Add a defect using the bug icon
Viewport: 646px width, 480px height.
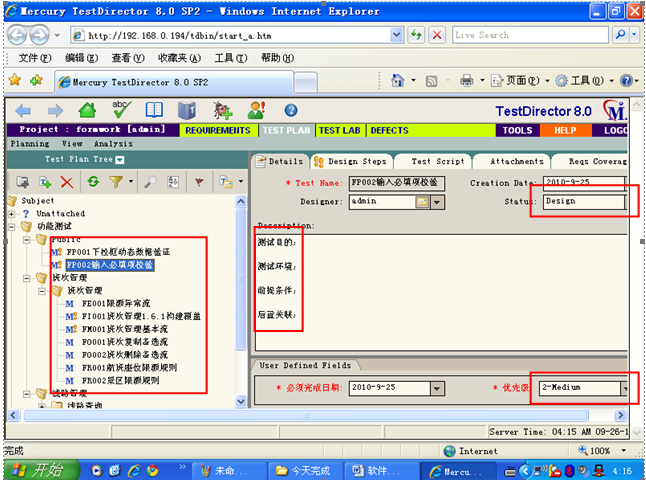(x=222, y=110)
